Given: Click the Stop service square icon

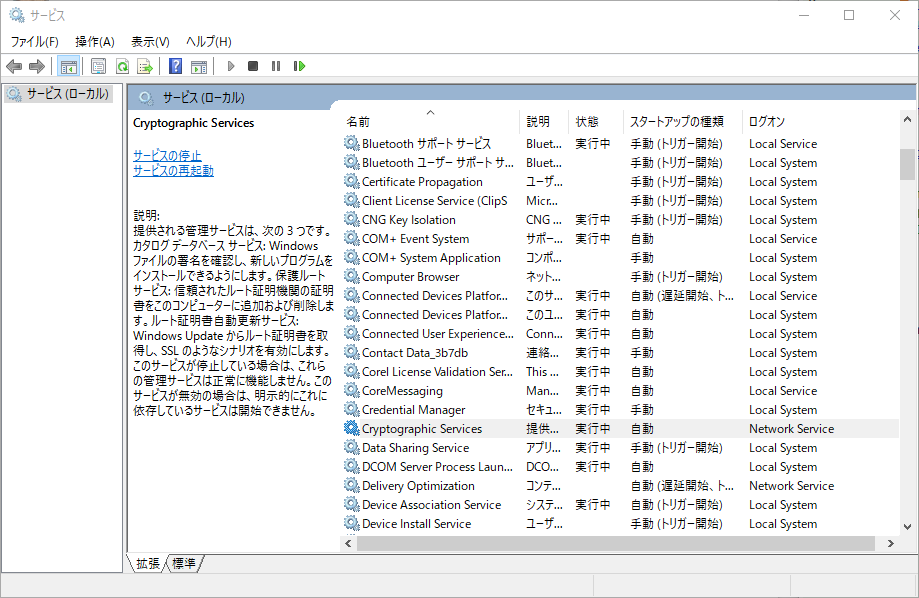Looking at the screenshot, I should pyautogui.click(x=253, y=66).
